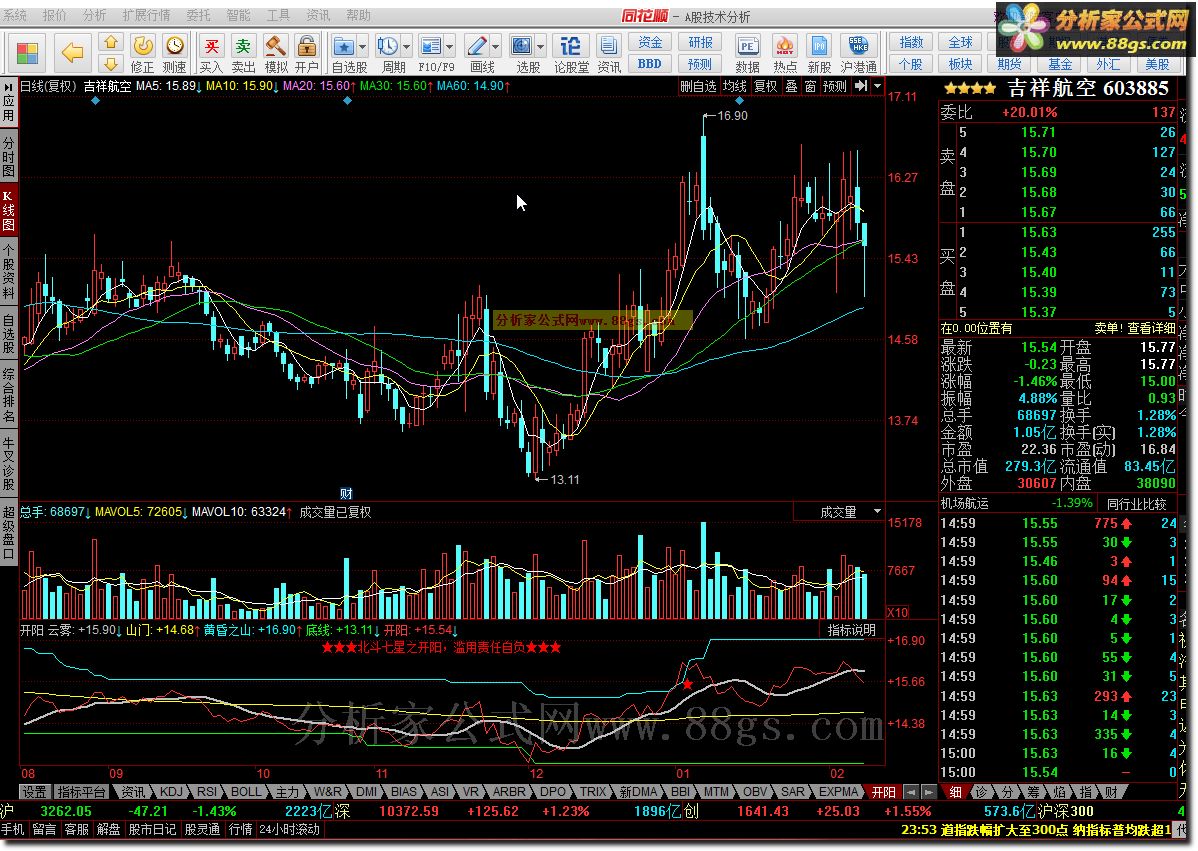Click the 财 marker on the chart
This screenshot has width=1198, height=851.
pyautogui.click(x=345, y=493)
